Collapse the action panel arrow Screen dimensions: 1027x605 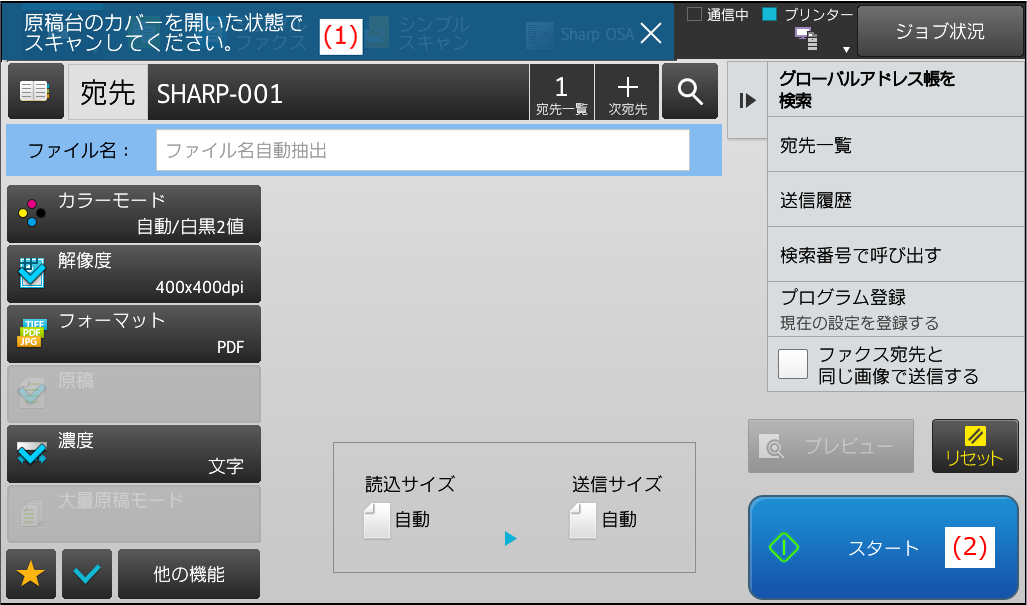coord(747,100)
